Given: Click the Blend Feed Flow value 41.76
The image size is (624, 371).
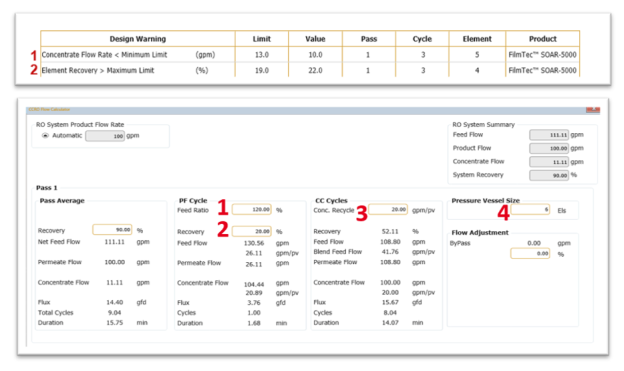Looking at the screenshot, I should pyautogui.click(x=390, y=252).
